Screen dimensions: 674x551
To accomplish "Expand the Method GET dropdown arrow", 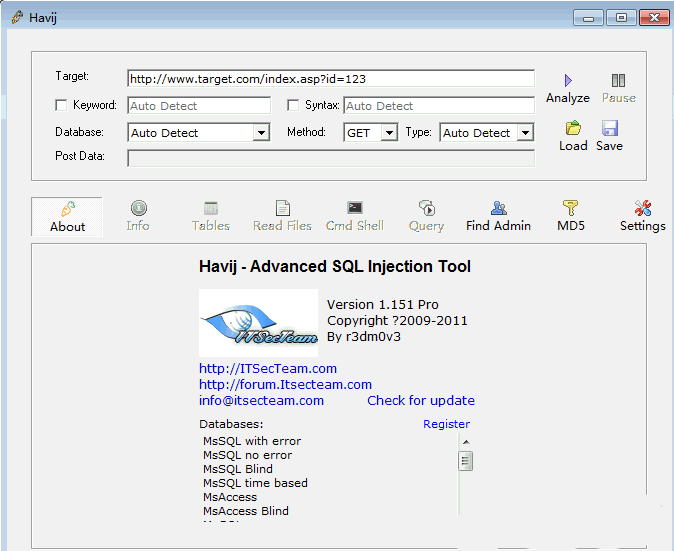I will coord(389,133).
